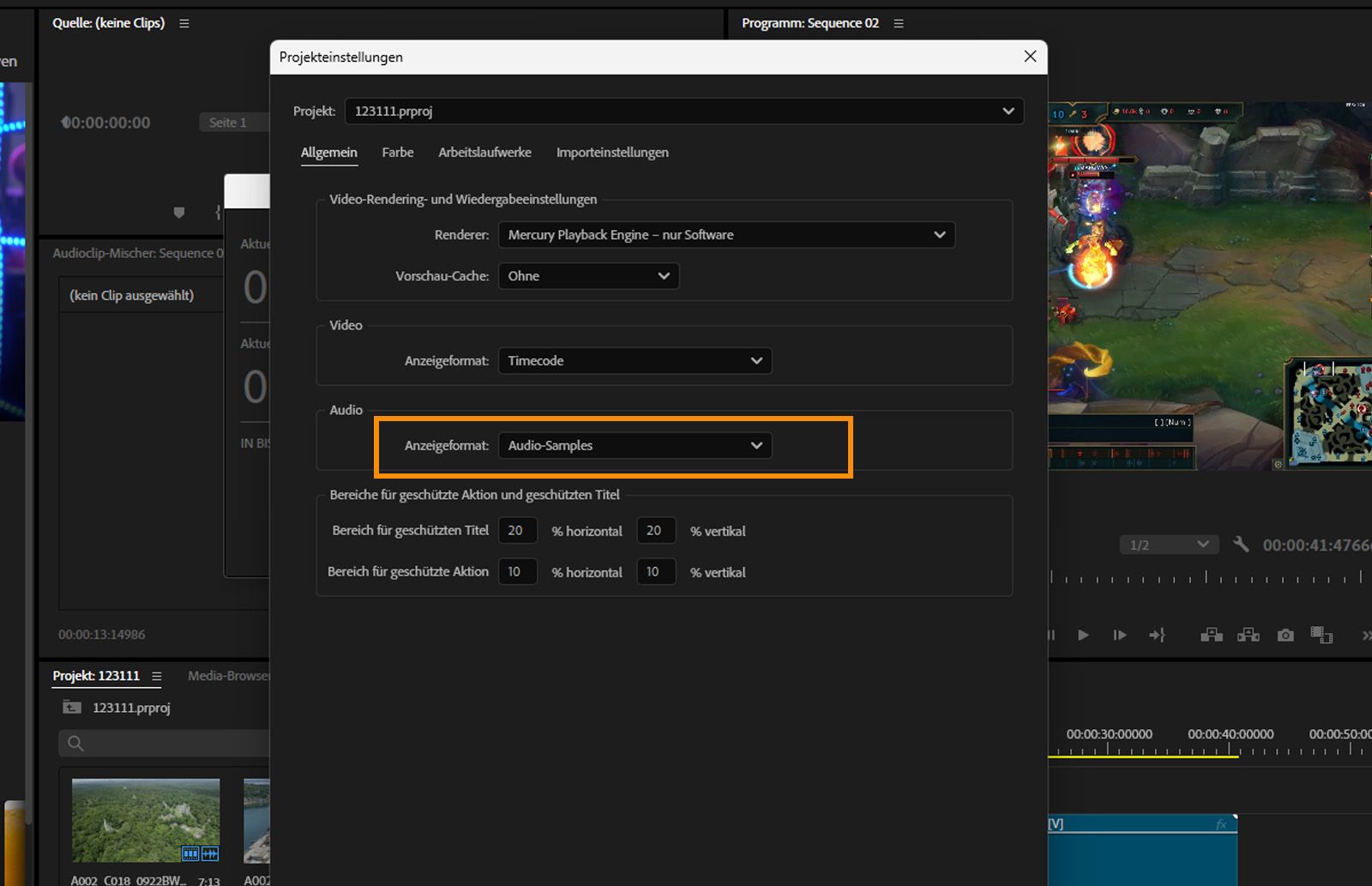This screenshot has height=886, width=1372.
Task: Open the Seite 1 dropdown in source monitor
Action: click(233, 123)
